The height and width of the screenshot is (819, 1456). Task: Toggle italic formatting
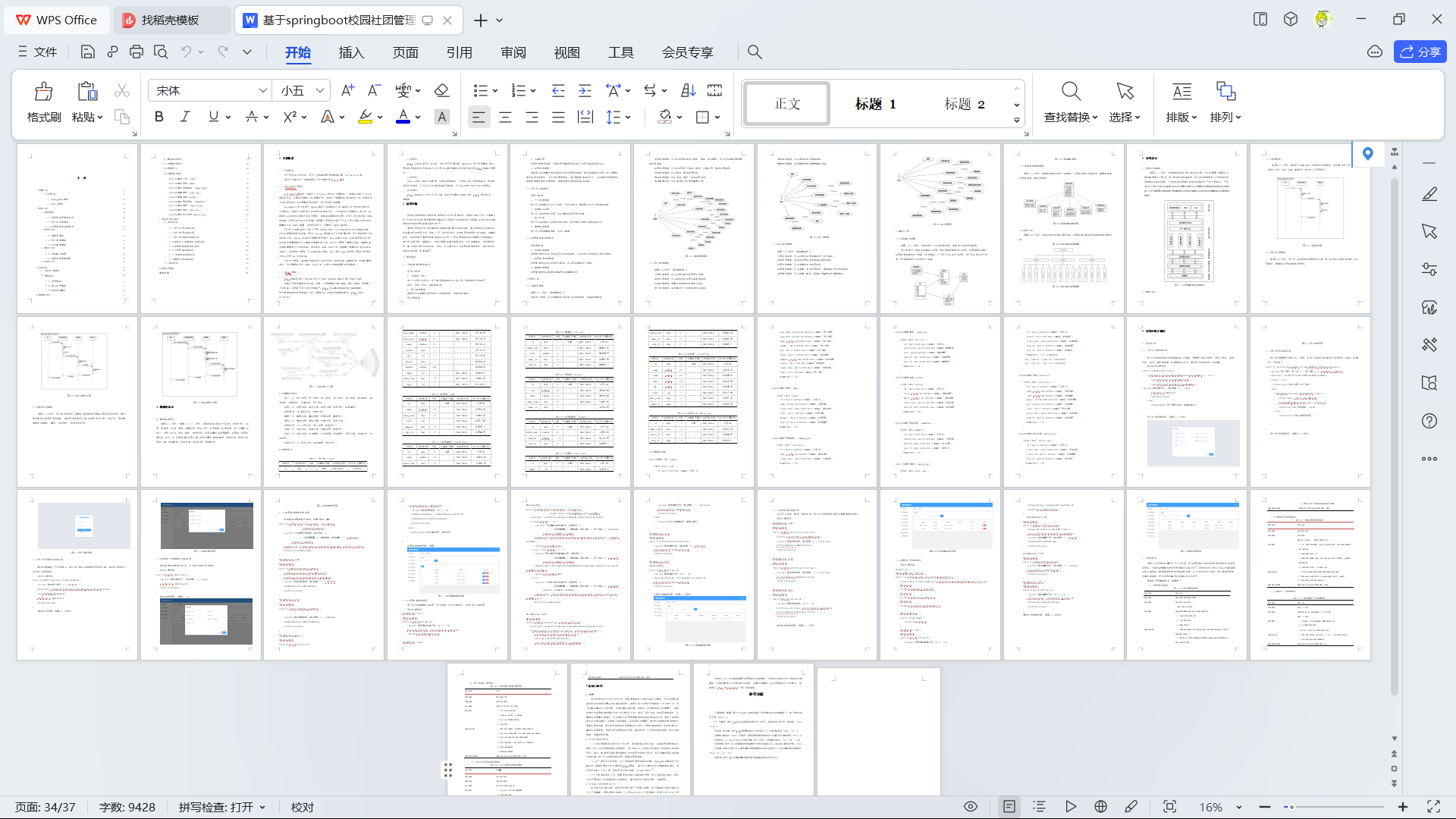pos(185,117)
